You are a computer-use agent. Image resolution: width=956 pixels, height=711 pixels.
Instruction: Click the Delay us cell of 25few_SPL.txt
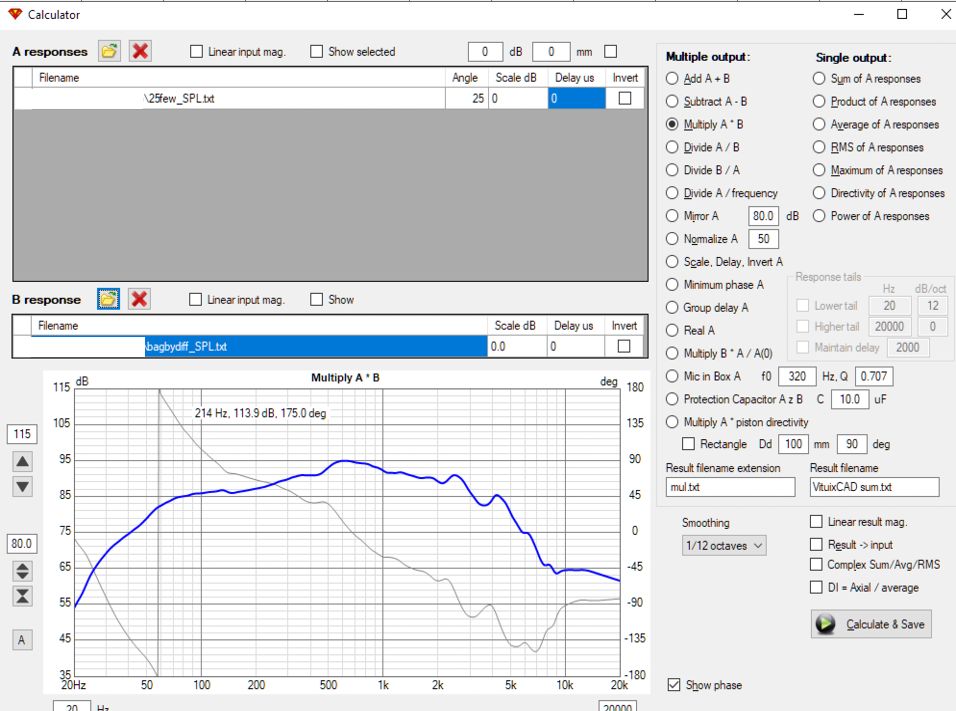pos(577,98)
